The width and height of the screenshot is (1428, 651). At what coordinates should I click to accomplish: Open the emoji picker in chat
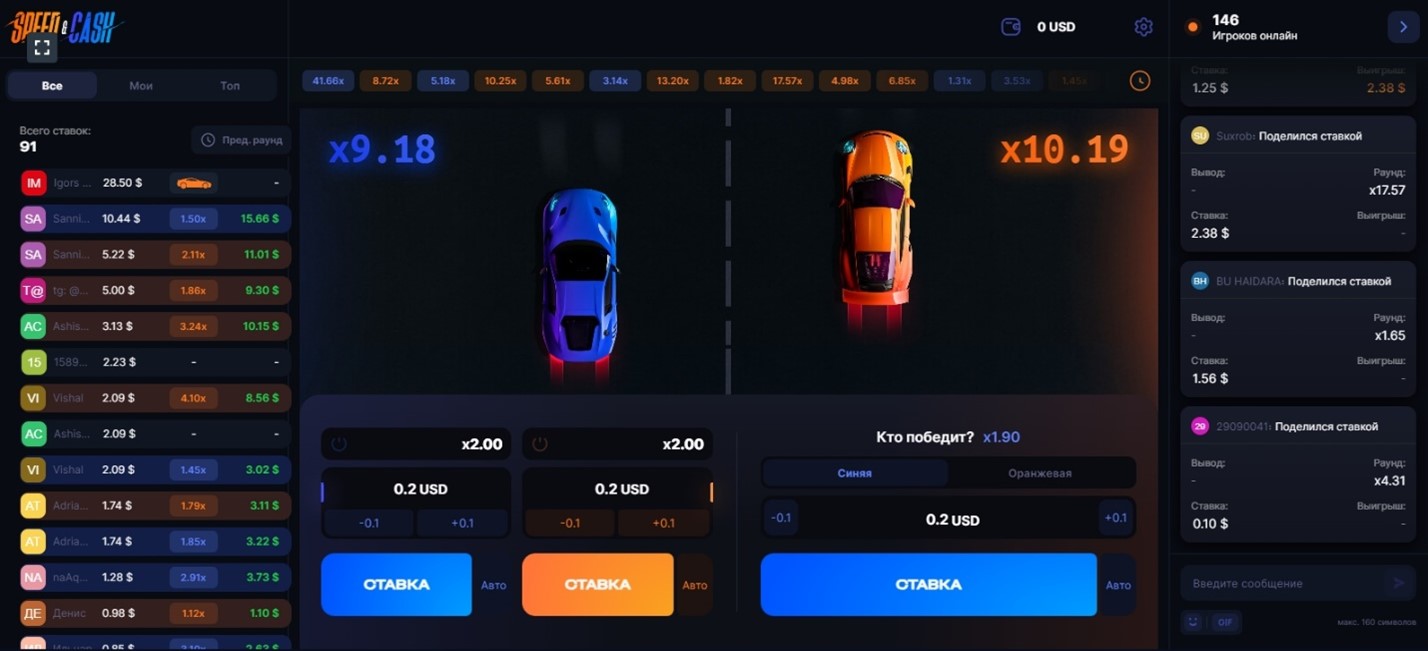(x=1193, y=622)
